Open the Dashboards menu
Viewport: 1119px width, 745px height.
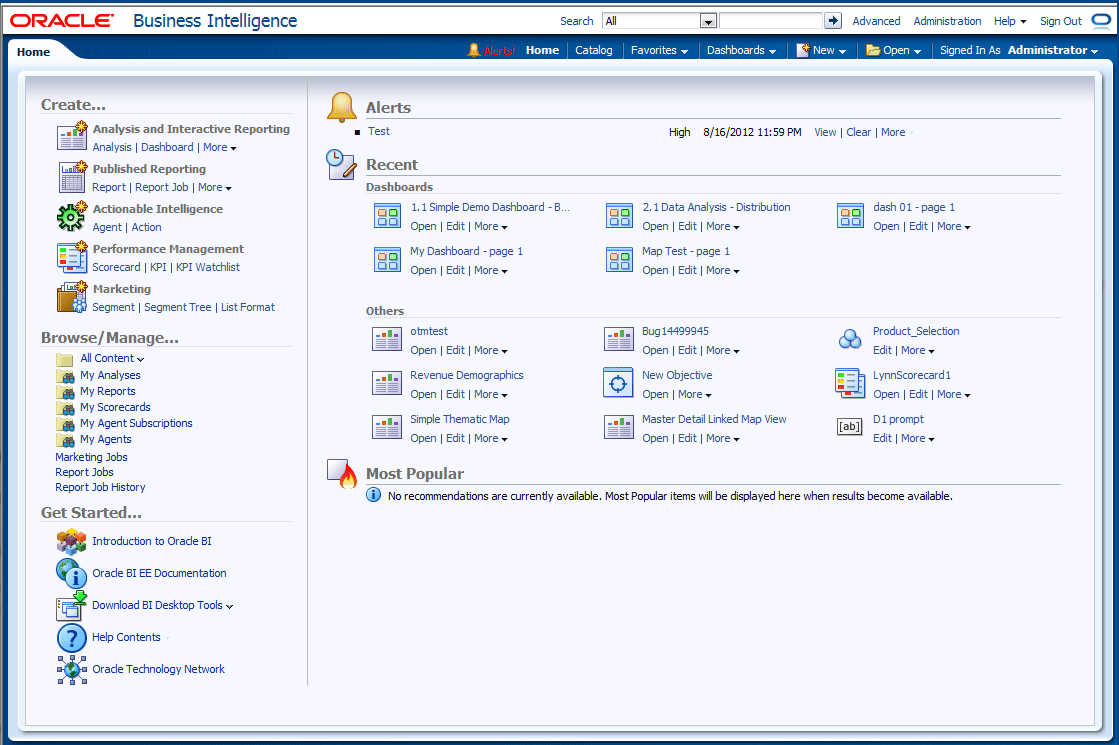(x=741, y=50)
